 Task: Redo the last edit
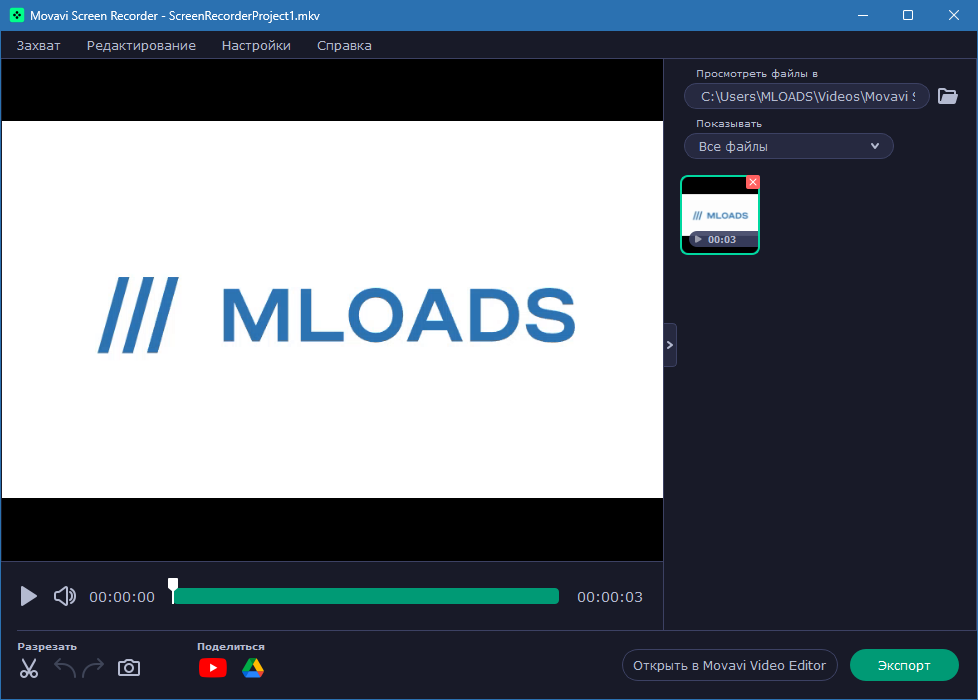93,668
